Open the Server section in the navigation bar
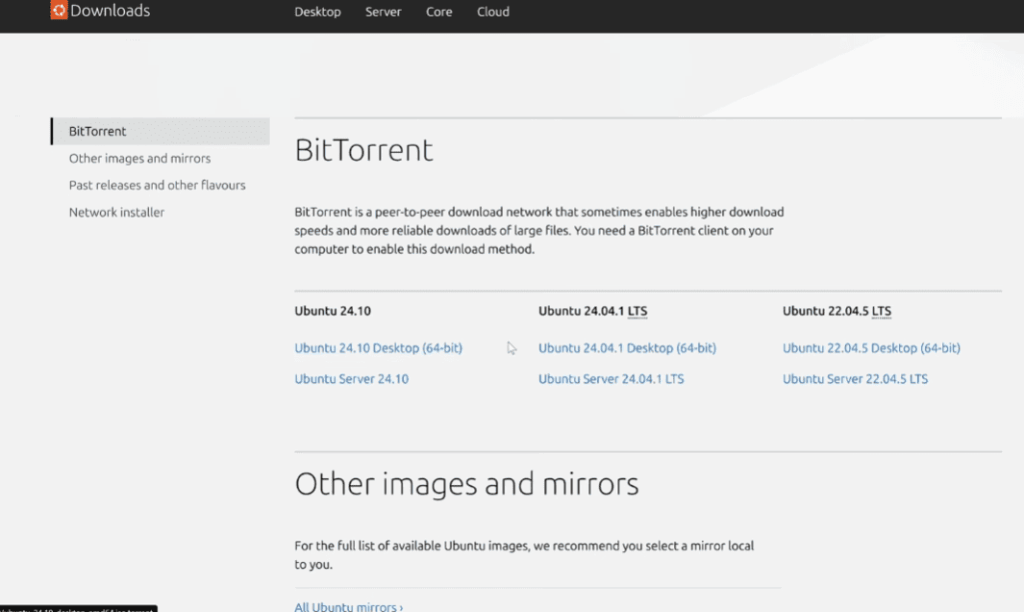 (x=383, y=12)
